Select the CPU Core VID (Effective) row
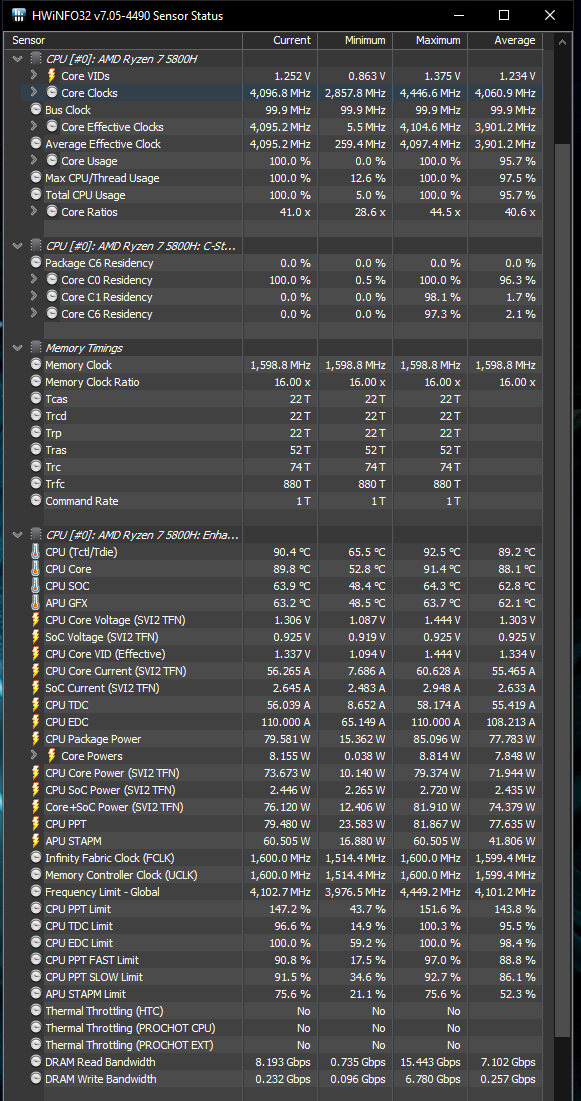Viewport: 581px width, 1101px height. click(274, 654)
